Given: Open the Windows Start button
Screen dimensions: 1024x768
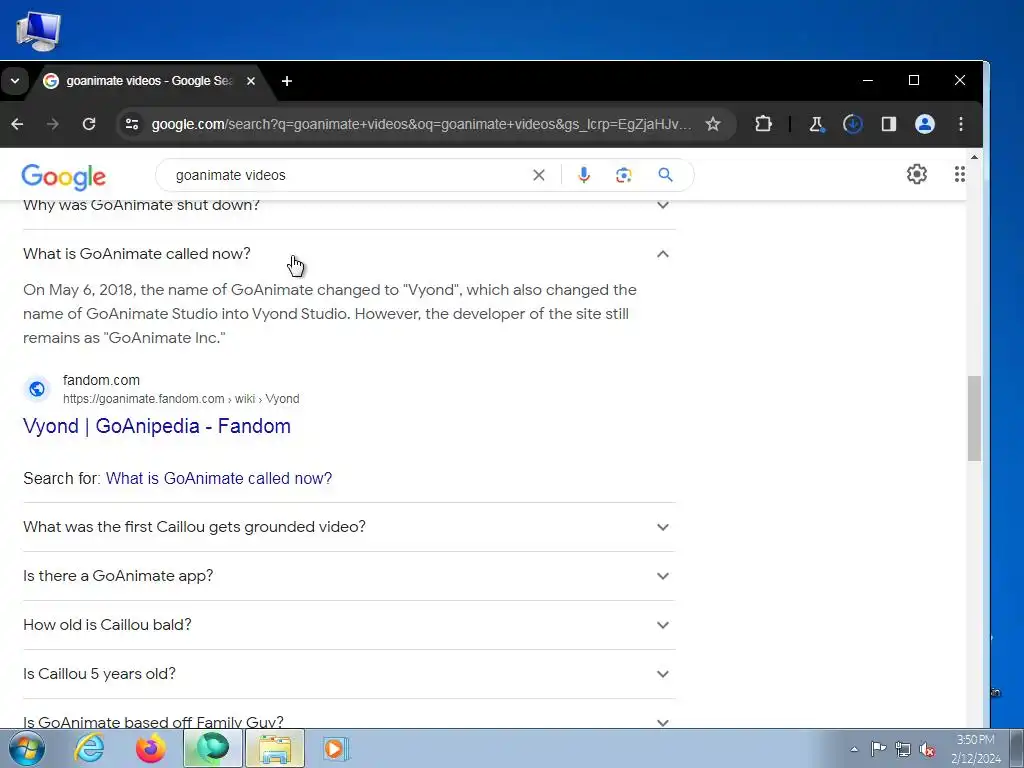Looking at the screenshot, I should coord(26,748).
